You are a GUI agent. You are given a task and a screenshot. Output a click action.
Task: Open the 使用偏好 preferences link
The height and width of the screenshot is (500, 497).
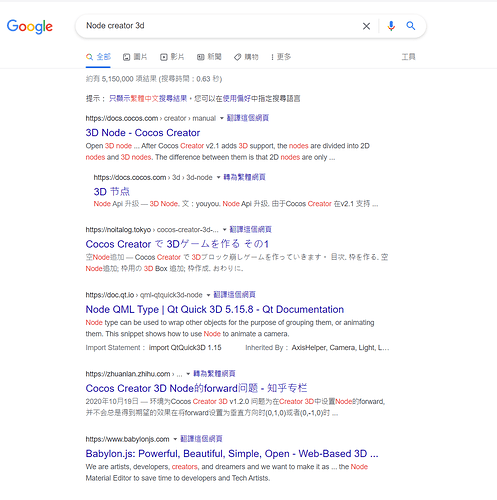236,98
